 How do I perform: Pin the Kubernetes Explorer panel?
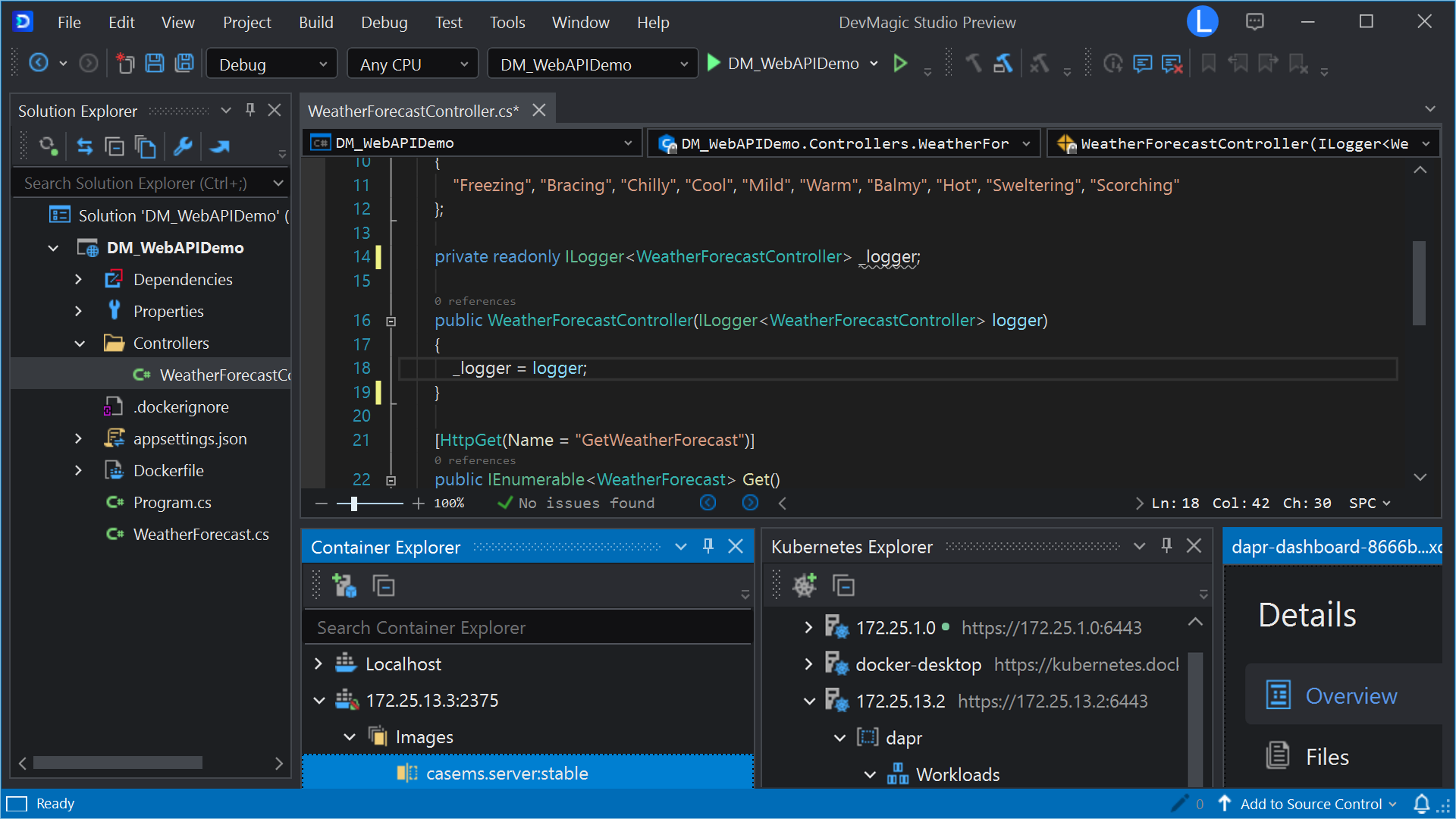click(x=1167, y=546)
